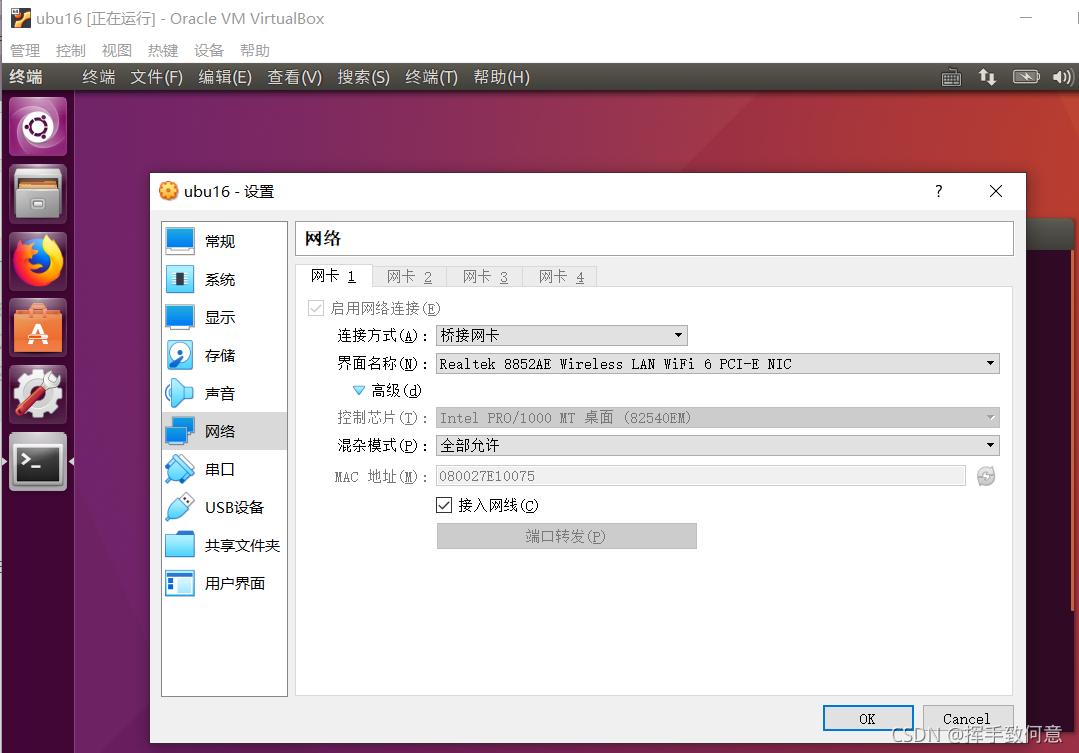Screen dimensions: 1079x753
Task: Open the 混杂模式 dropdown showing 全部允许
Action: (x=718, y=445)
